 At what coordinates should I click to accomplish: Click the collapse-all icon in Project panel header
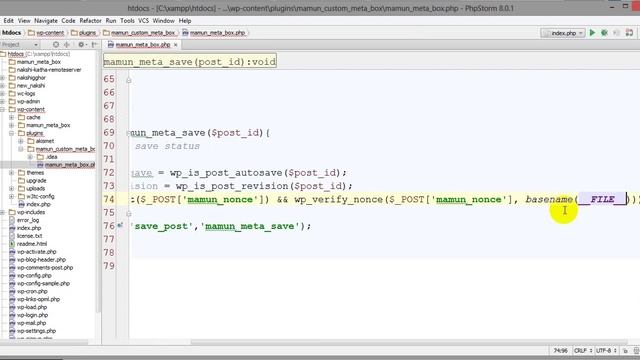(67, 44)
